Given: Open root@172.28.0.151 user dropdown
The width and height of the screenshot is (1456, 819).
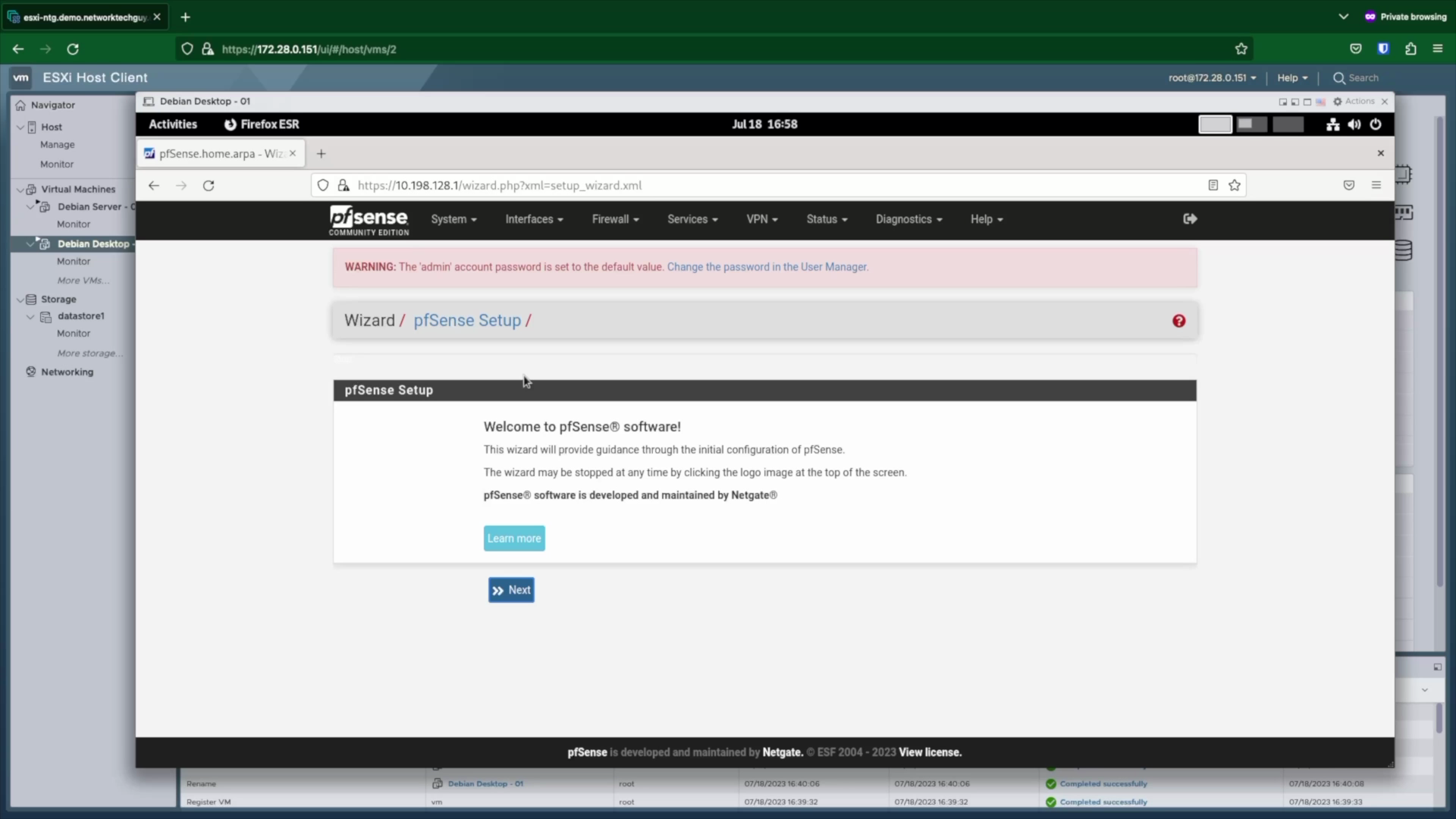Looking at the screenshot, I should click(x=1212, y=78).
